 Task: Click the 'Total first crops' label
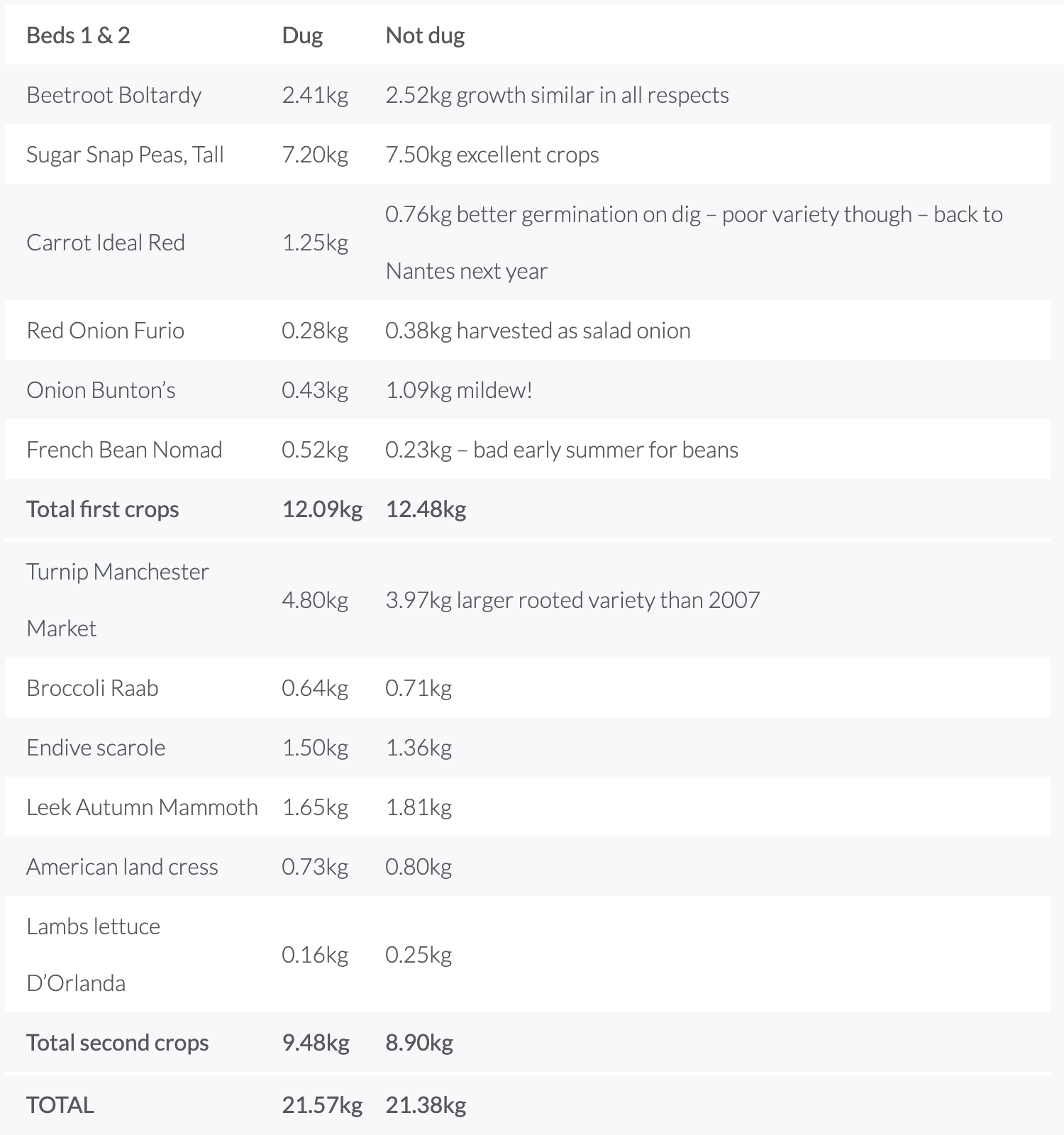click(x=102, y=509)
